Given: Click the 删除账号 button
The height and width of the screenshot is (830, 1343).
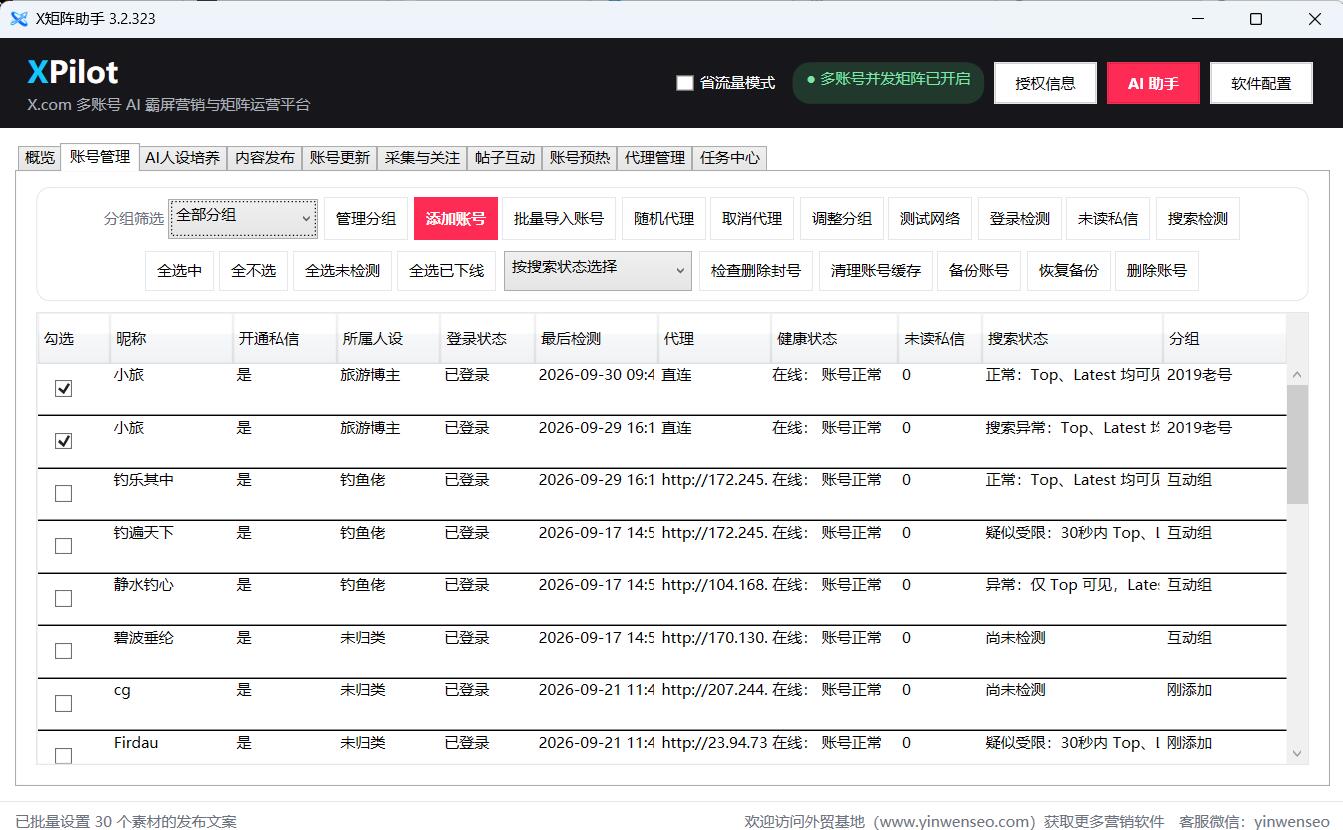Looking at the screenshot, I should 1157,270.
